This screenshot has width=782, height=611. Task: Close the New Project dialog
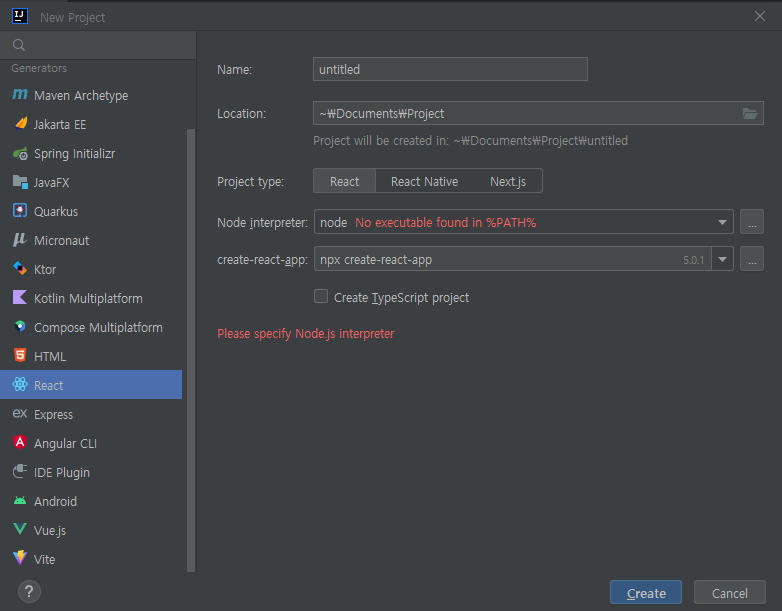(760, 16)
